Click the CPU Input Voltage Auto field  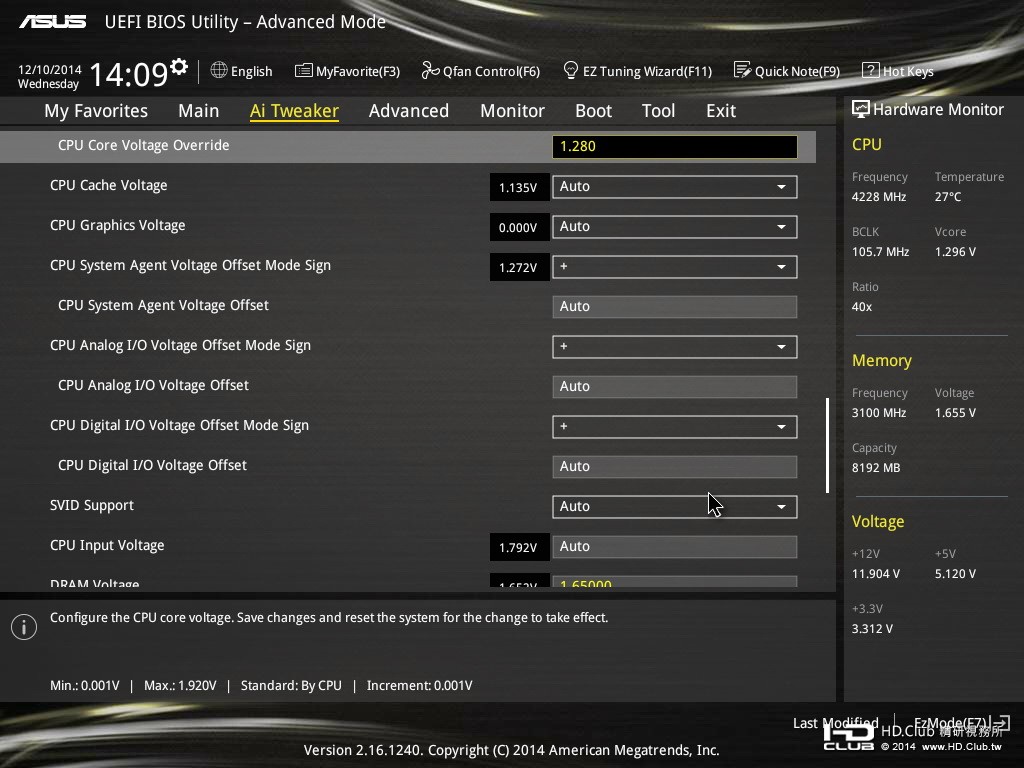(675, 547)
